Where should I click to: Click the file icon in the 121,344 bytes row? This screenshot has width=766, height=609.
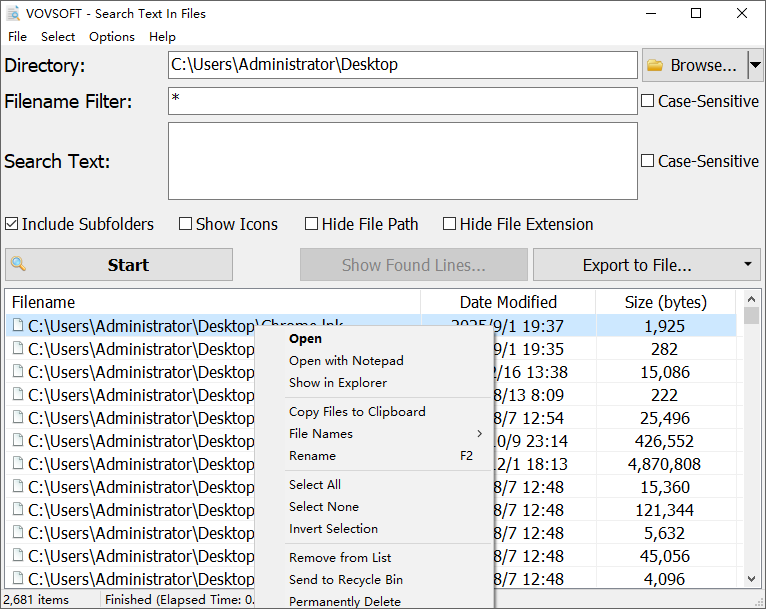tap(18, 508)
